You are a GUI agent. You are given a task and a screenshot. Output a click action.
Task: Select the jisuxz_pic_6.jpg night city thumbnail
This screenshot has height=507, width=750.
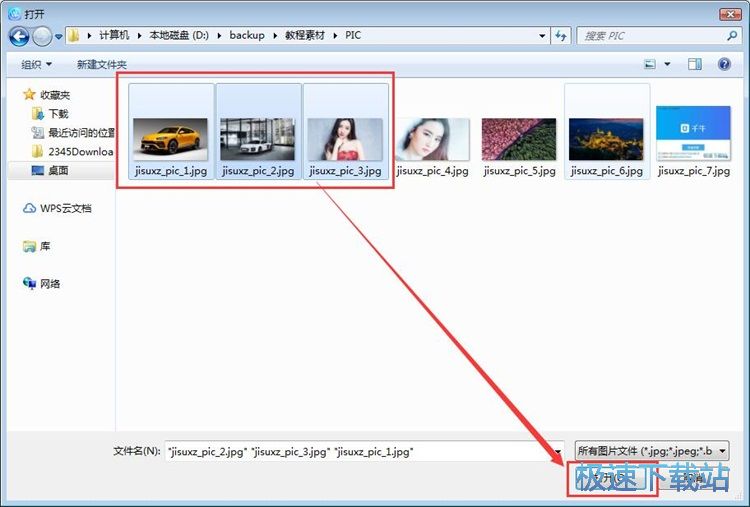pyautogui.click(x=607, y=139)
